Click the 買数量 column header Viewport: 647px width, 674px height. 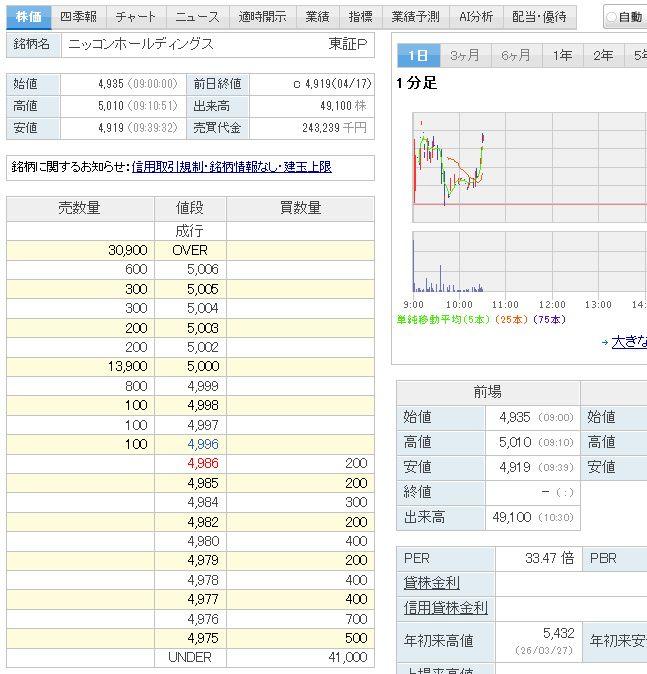(301, 208)
